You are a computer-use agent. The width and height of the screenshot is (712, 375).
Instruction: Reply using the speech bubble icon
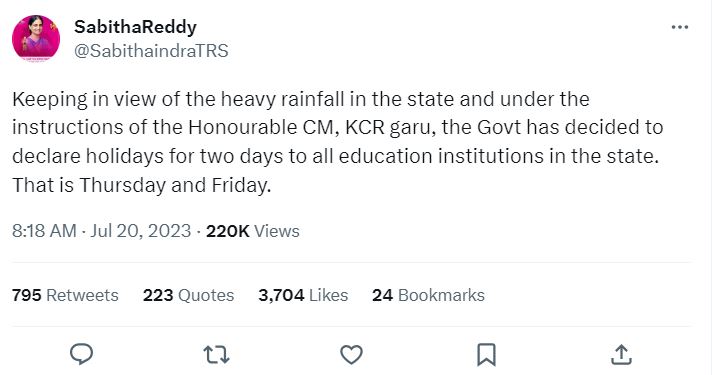[82, 354]
